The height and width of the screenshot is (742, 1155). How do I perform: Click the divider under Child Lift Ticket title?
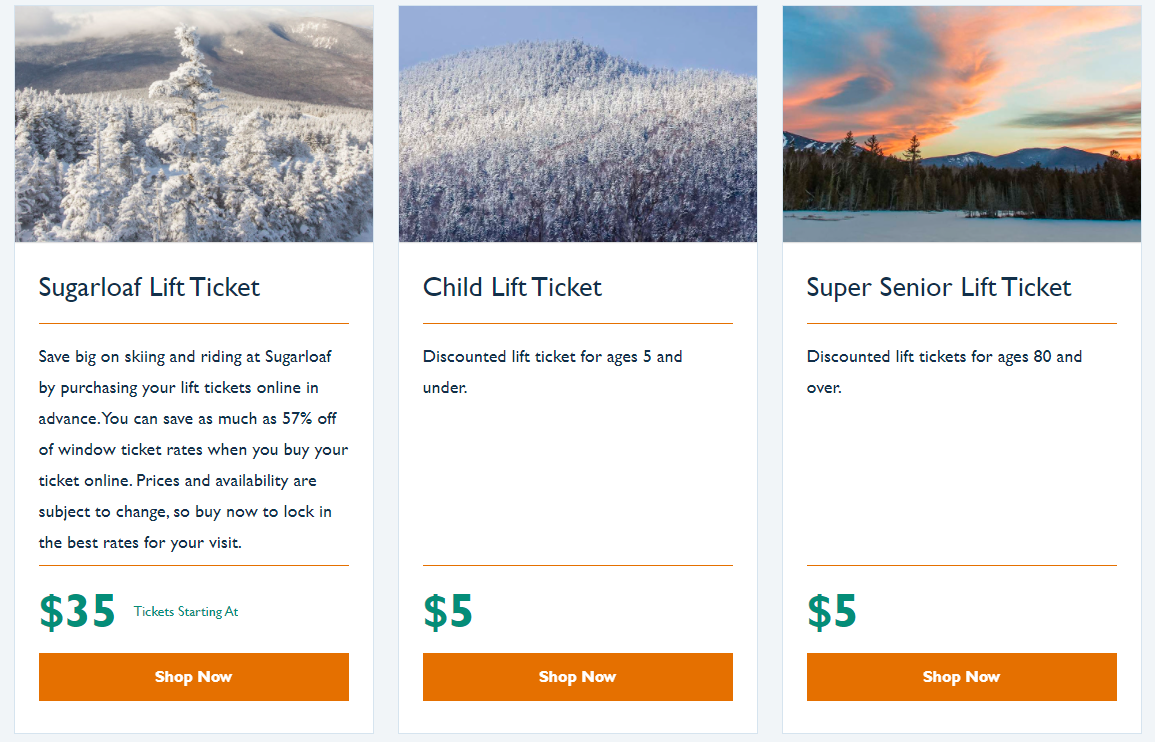(578, 324)
